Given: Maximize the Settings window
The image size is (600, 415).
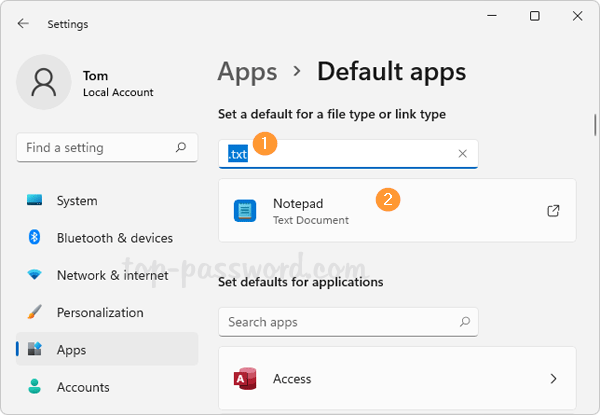Looking at the screenshot, I should click(534, 16).
